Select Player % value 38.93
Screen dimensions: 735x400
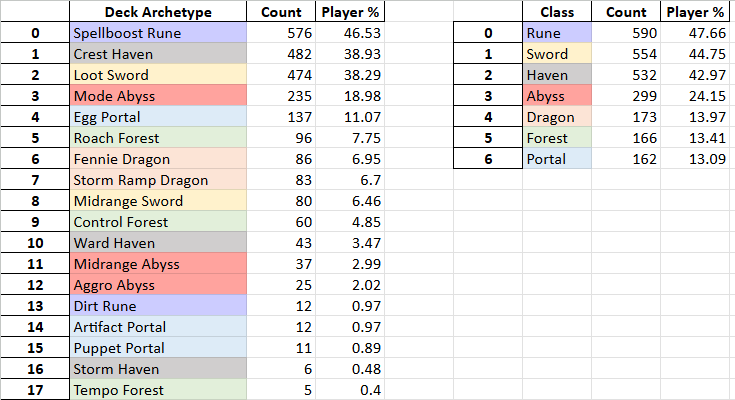(x=350, y=54)
